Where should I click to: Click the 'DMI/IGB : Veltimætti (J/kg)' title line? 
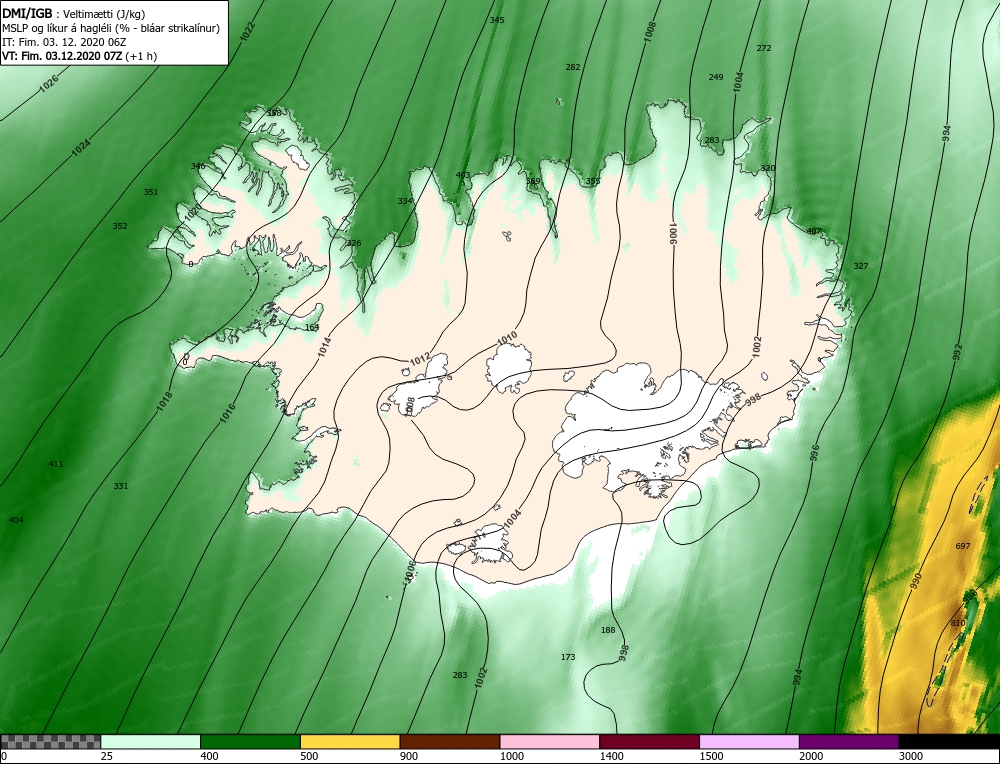tap(73, 14)
